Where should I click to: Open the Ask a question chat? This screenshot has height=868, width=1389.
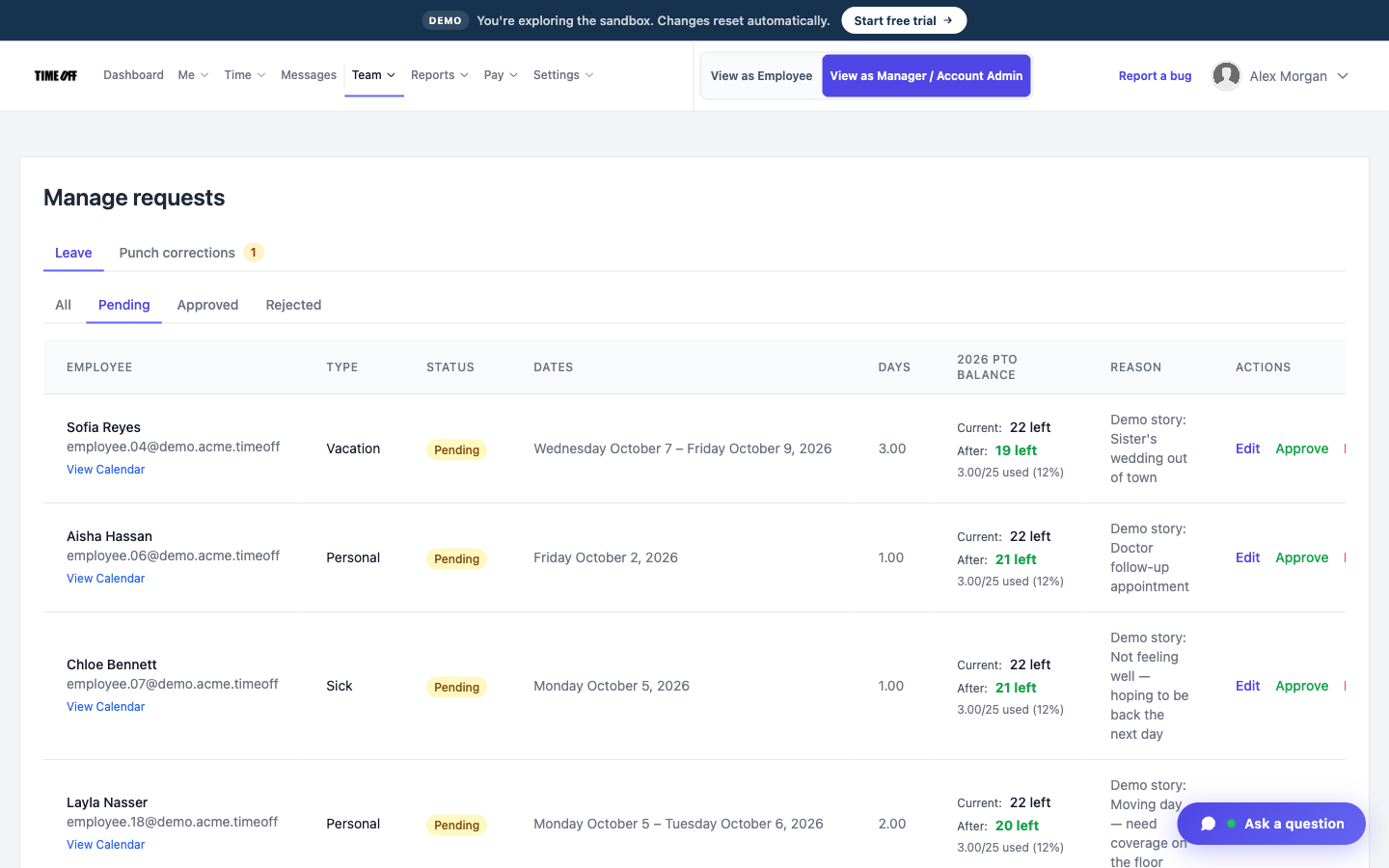[1271, 824]
